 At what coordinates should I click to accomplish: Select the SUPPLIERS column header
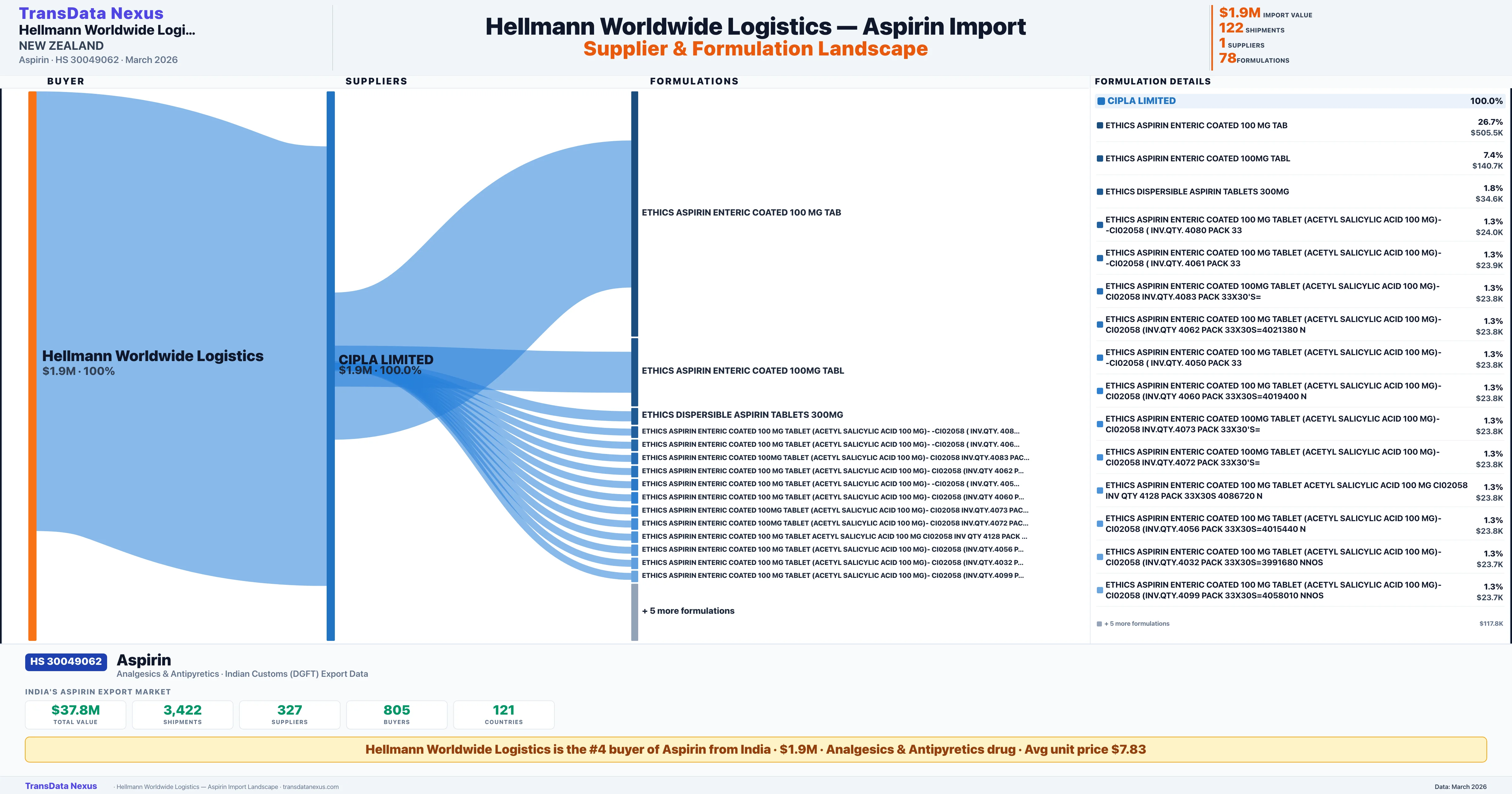[x=376, y=81]
